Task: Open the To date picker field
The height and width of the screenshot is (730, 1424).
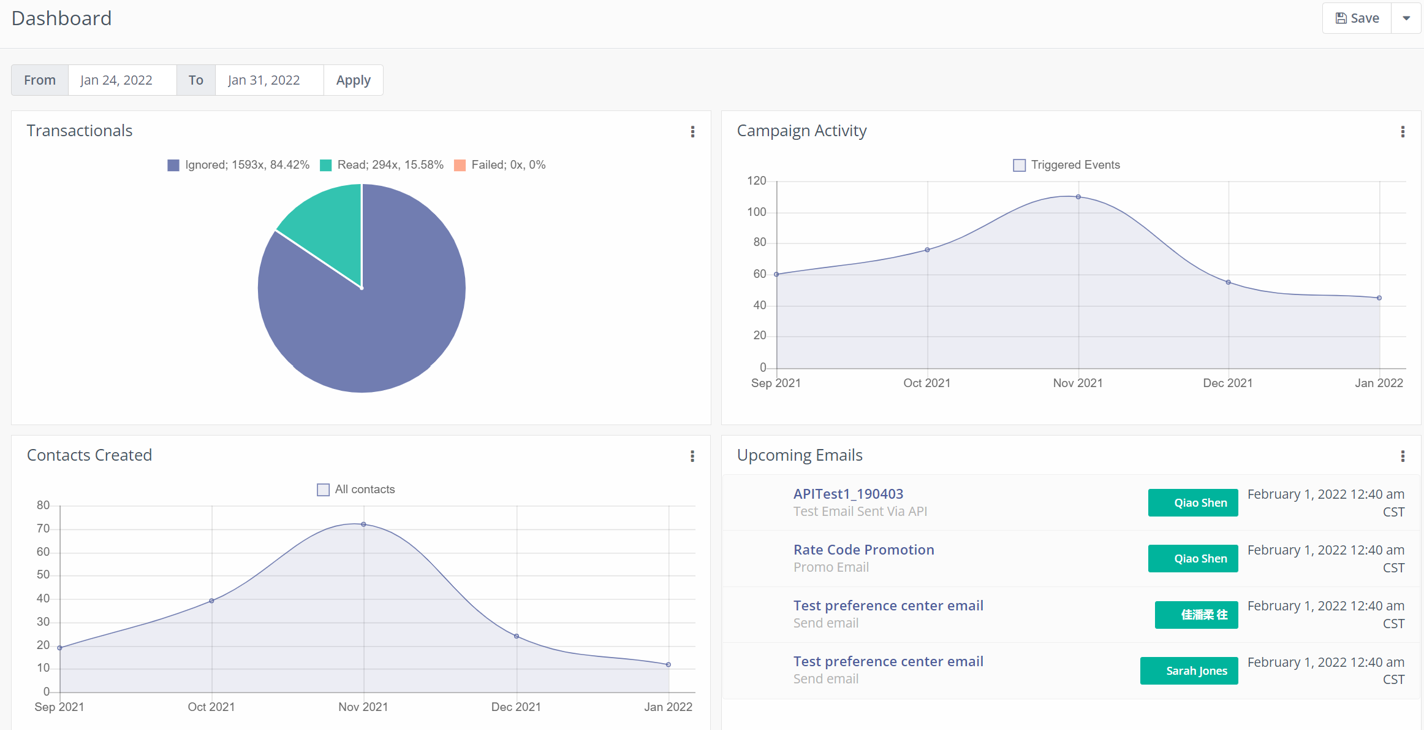Action: click(269, 80)
